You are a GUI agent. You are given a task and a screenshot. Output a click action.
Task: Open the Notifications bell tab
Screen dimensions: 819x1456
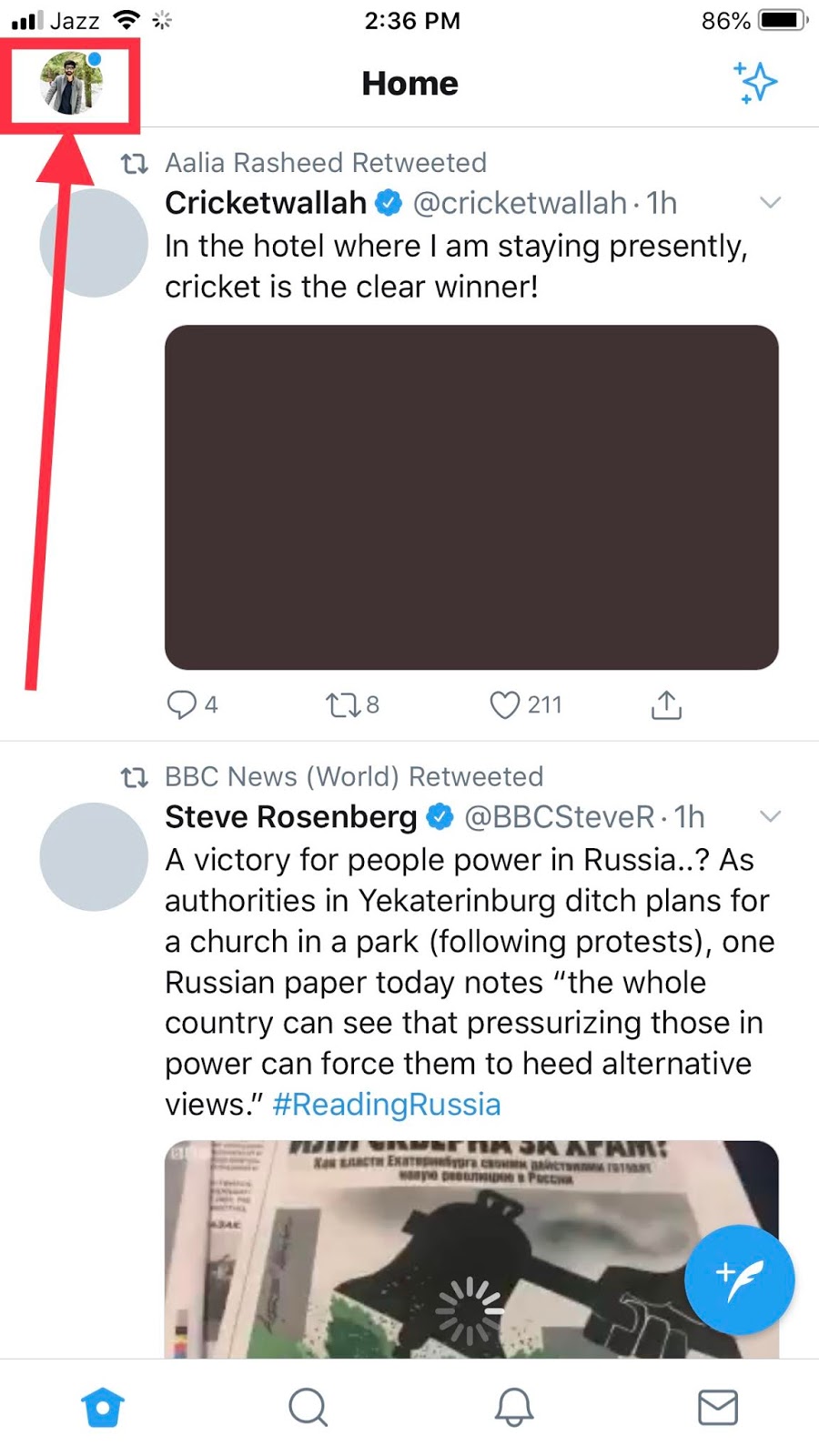click(513, 1407)
